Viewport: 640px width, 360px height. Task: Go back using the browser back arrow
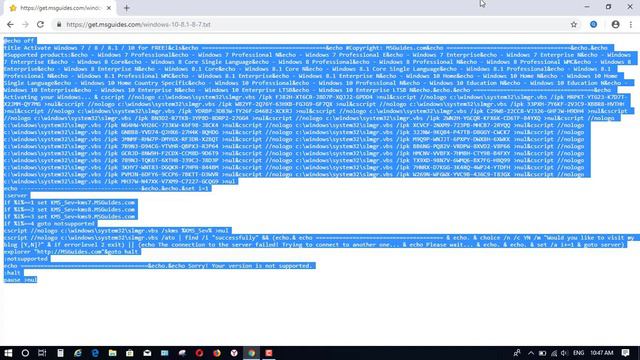click(x=10, y=24)
